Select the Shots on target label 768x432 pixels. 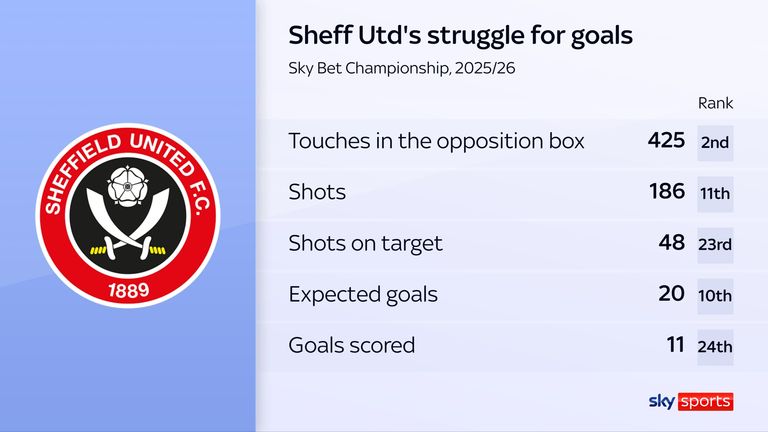(365, 243)
